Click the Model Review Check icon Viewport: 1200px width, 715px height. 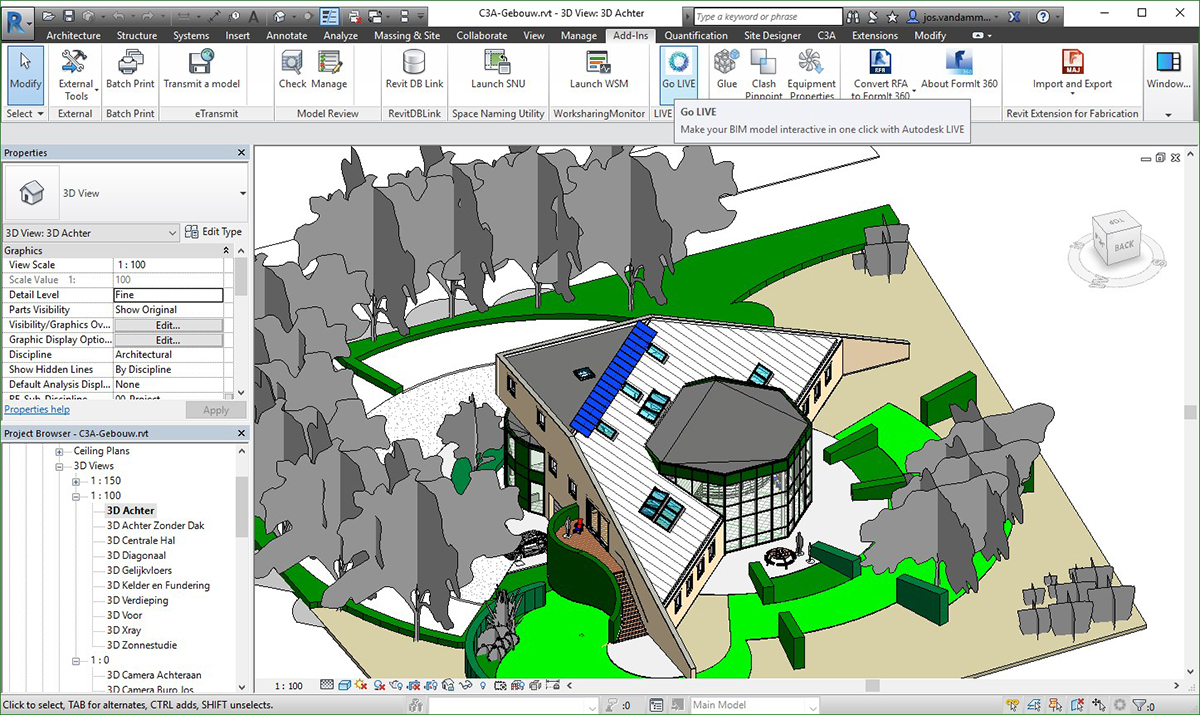[x=292, y=70]
